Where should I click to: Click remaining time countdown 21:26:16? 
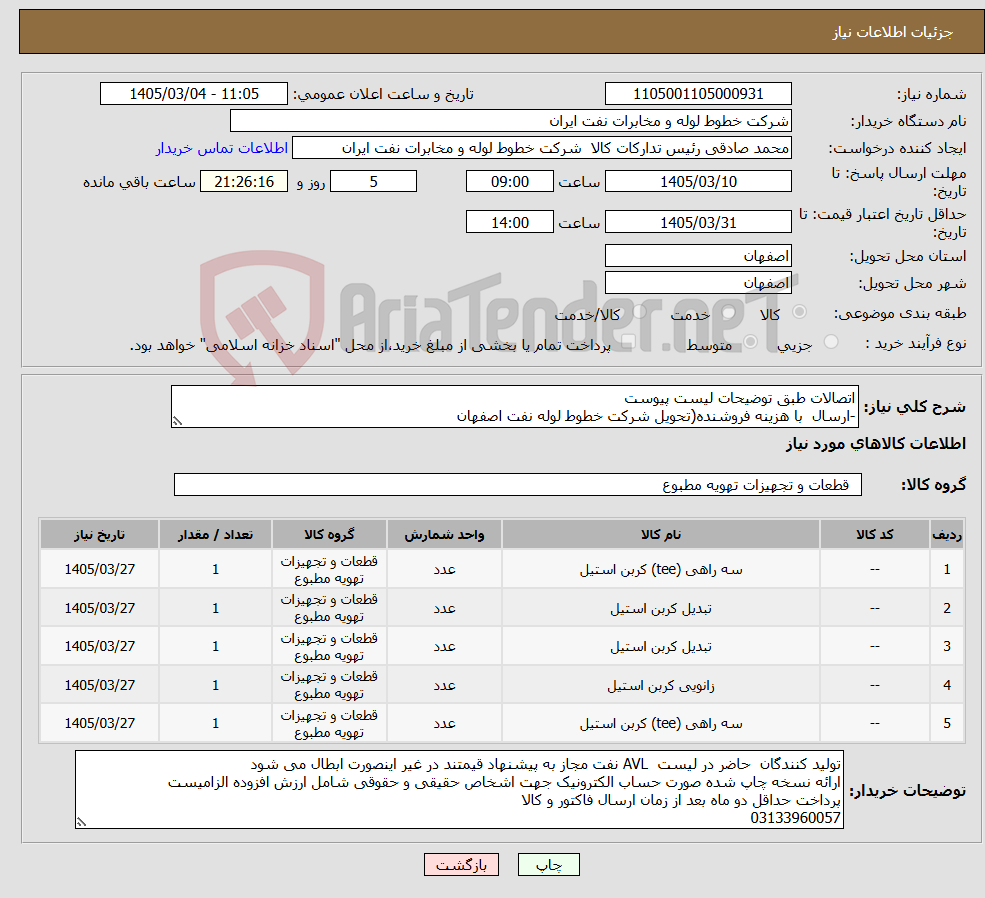click(244, 181)
